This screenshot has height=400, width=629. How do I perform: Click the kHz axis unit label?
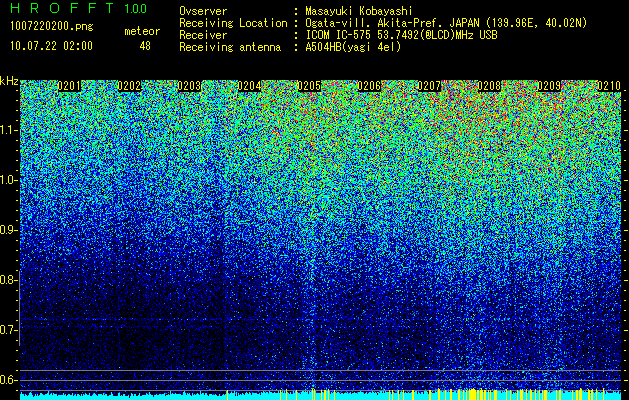(9, 81)
